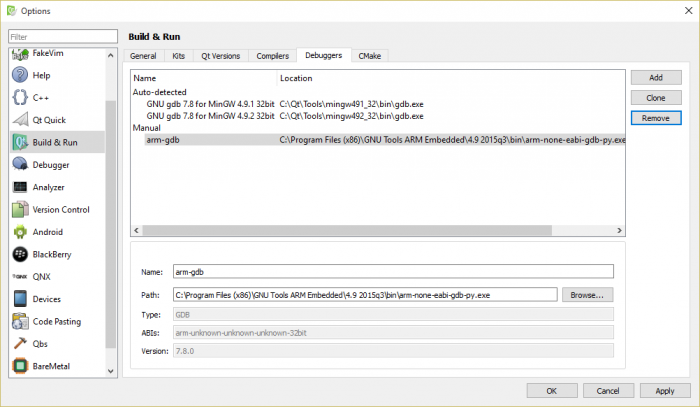Open the FakeVim settings category icon
Viewport: 700px width, 407px height.
[x=20, y=54]
